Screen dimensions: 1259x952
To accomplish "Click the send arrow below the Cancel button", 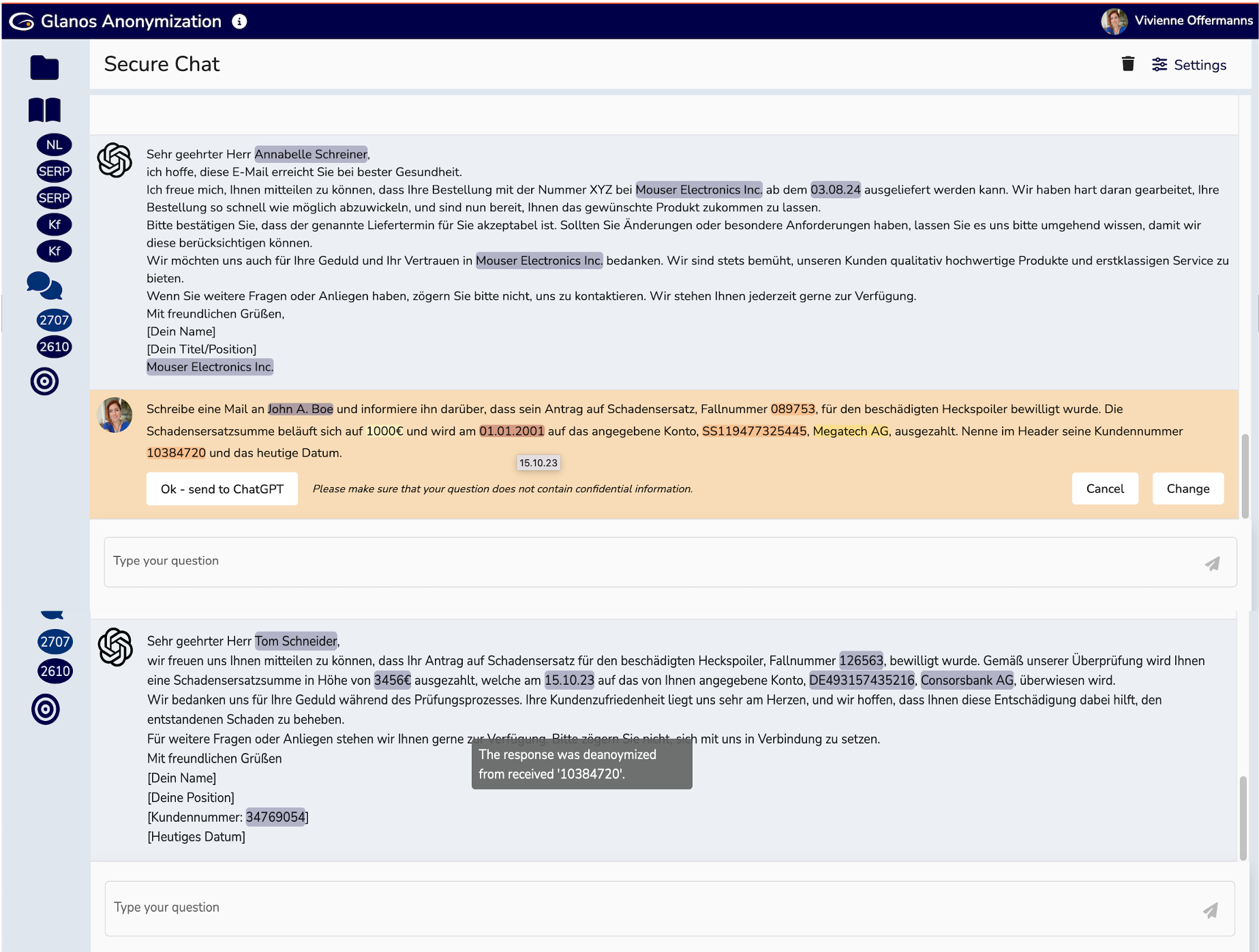I will 1213,564.
